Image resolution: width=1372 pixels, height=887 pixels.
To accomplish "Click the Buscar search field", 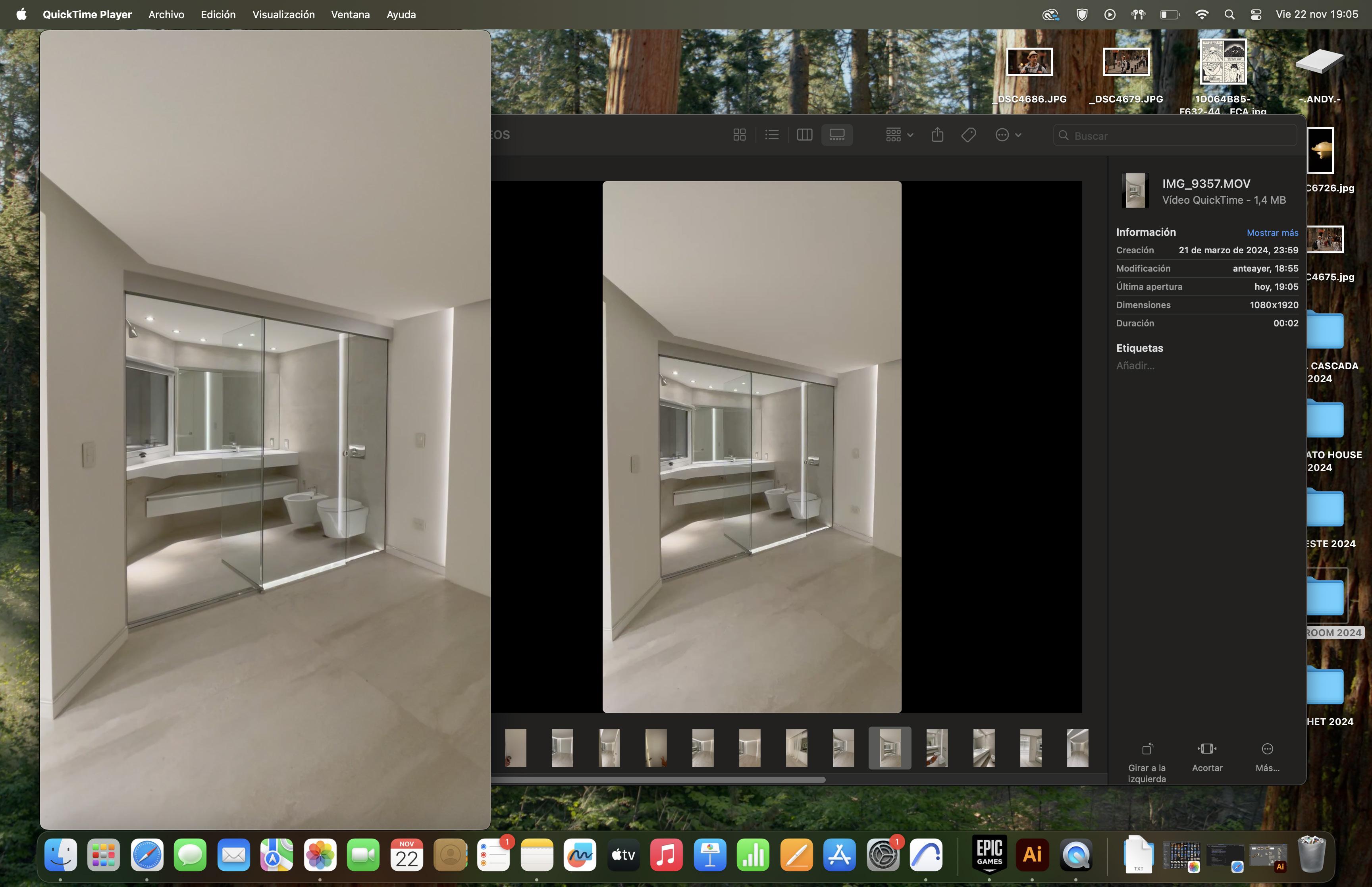I will (x=1180, y=136).
